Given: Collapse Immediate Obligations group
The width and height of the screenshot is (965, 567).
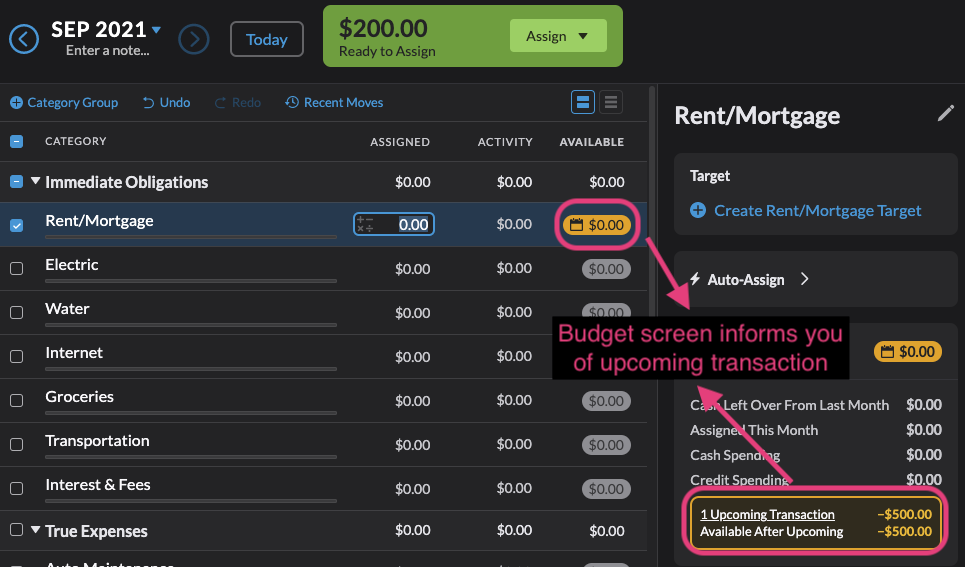Looking at the screenshot, I should 36,181.
